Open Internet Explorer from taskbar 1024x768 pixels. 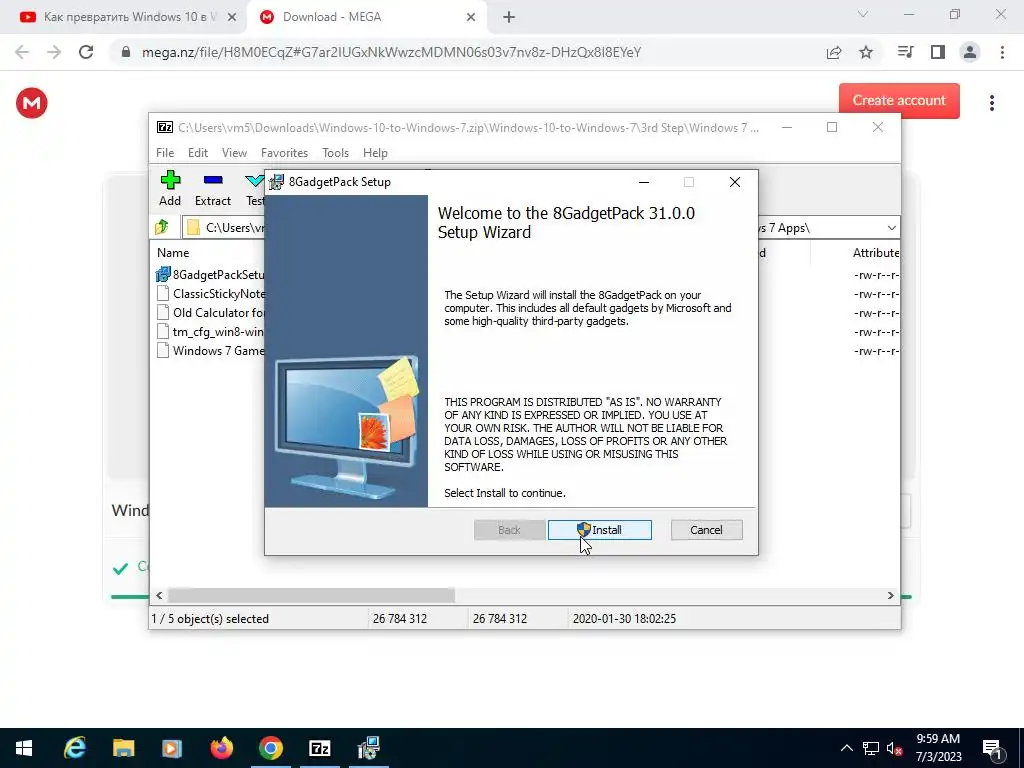coord(74,748)
